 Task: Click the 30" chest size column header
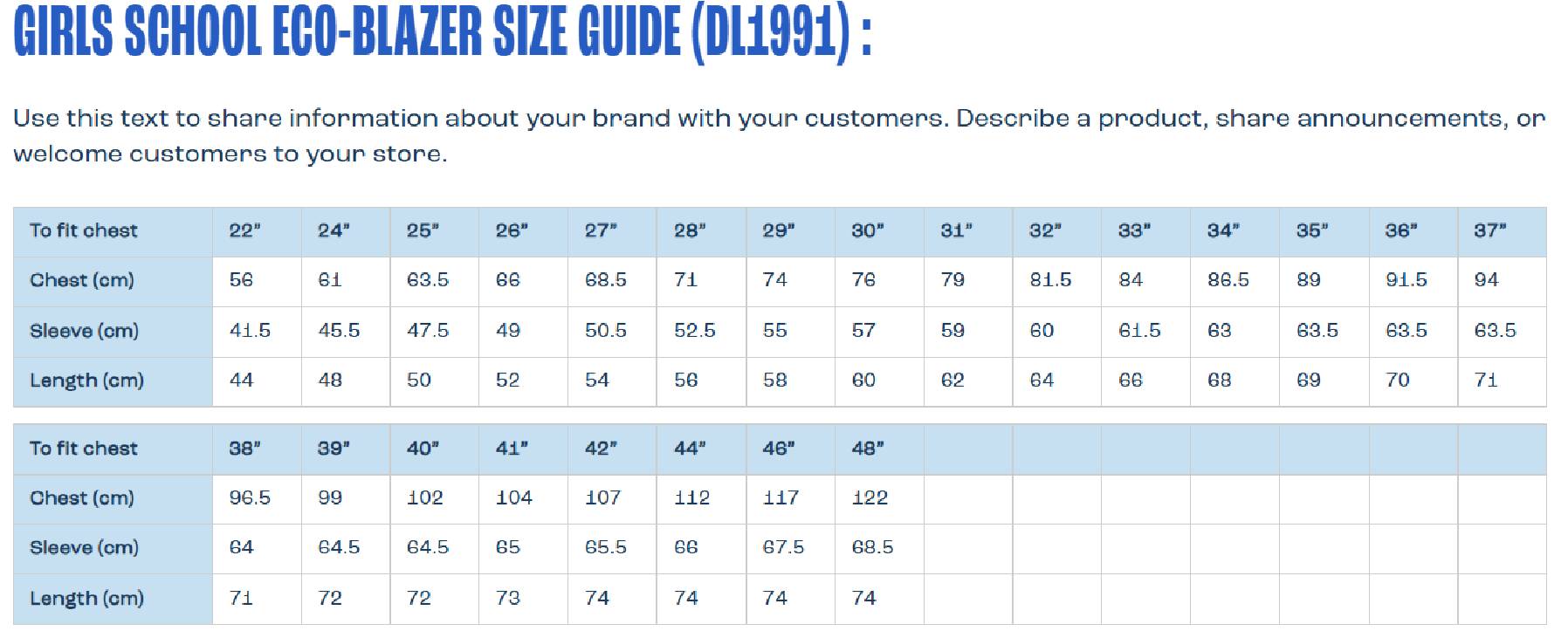pos(868,231)
